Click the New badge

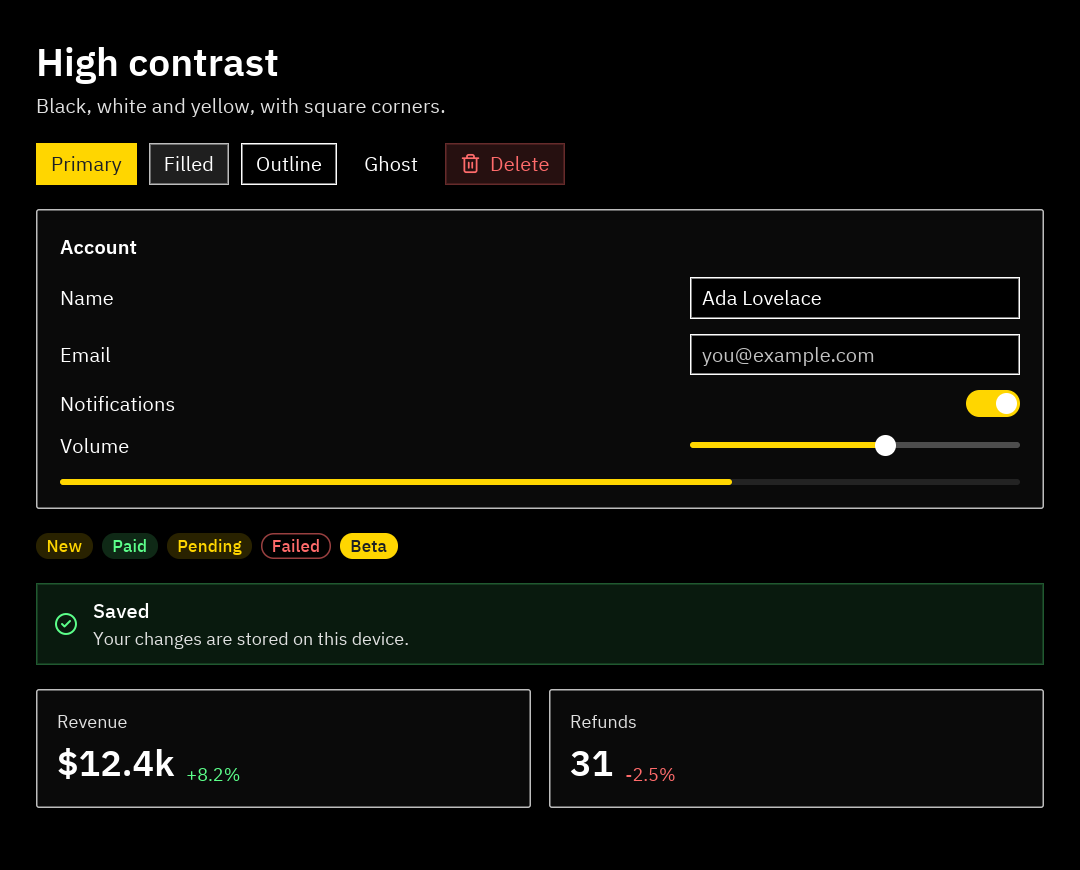[64, 546]
